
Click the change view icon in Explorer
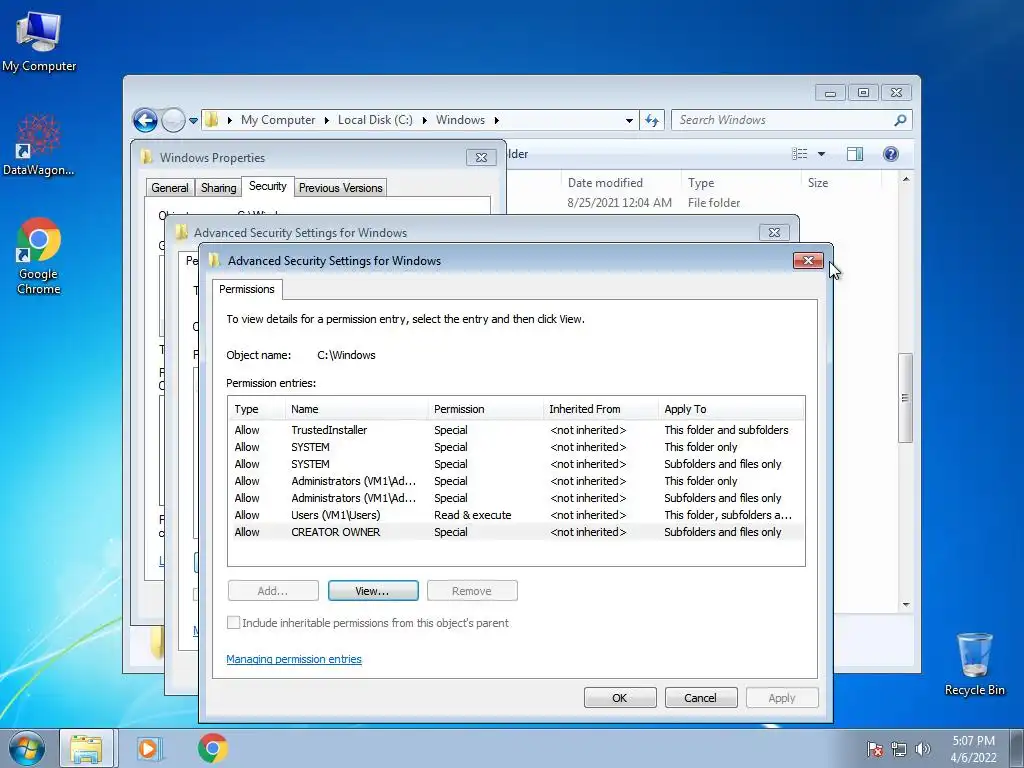pyautogui.click(x=799, y=154)
